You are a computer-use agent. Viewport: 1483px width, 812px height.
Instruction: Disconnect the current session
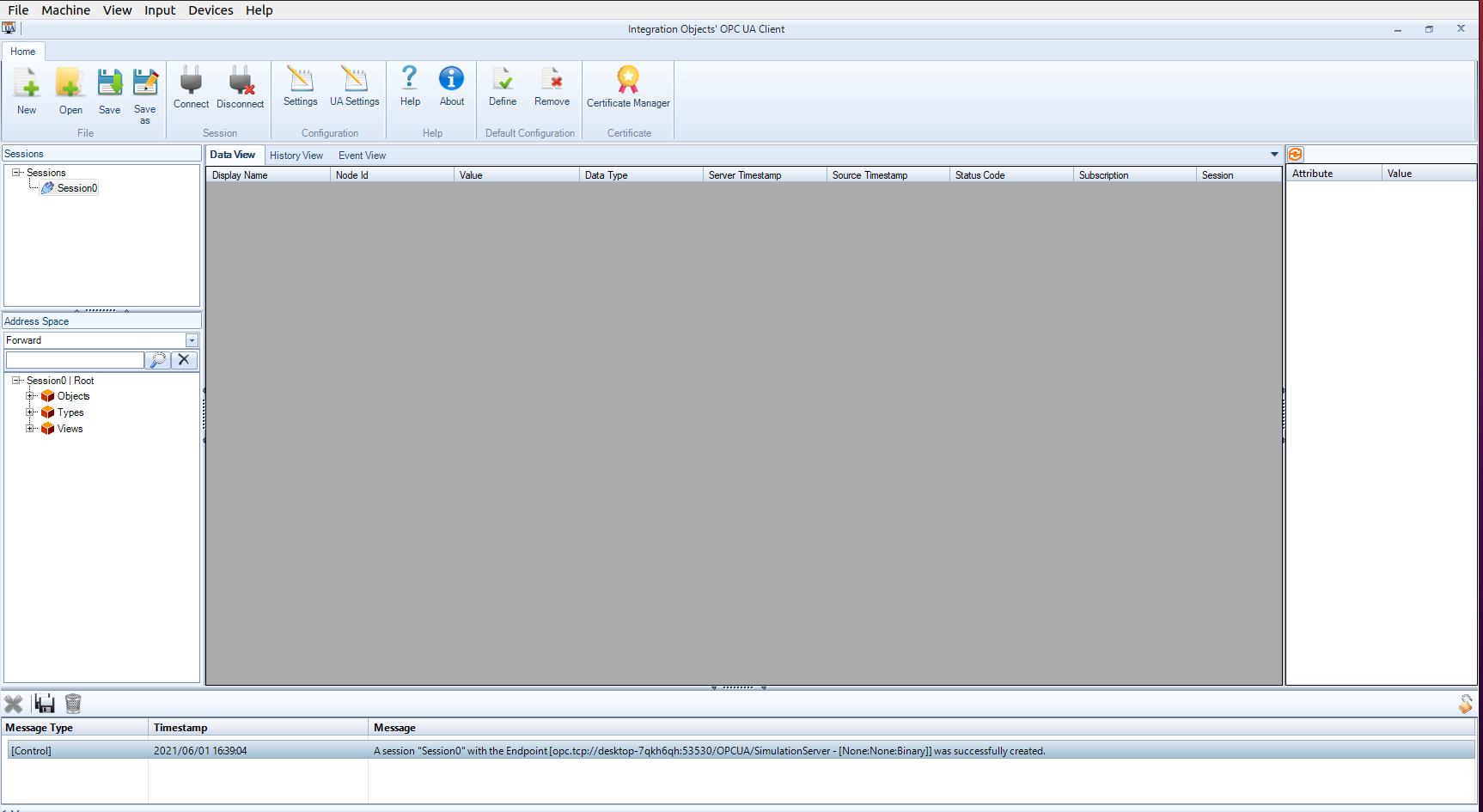[x=240, y=88]
